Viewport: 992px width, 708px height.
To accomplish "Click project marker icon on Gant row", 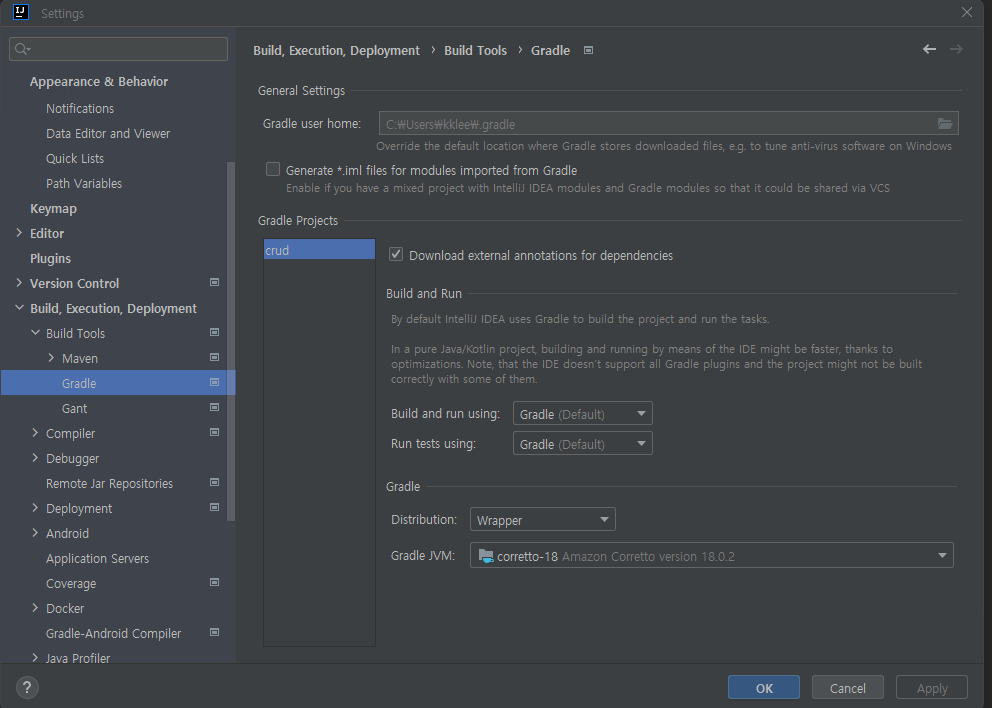I will [x=214, y=407].
